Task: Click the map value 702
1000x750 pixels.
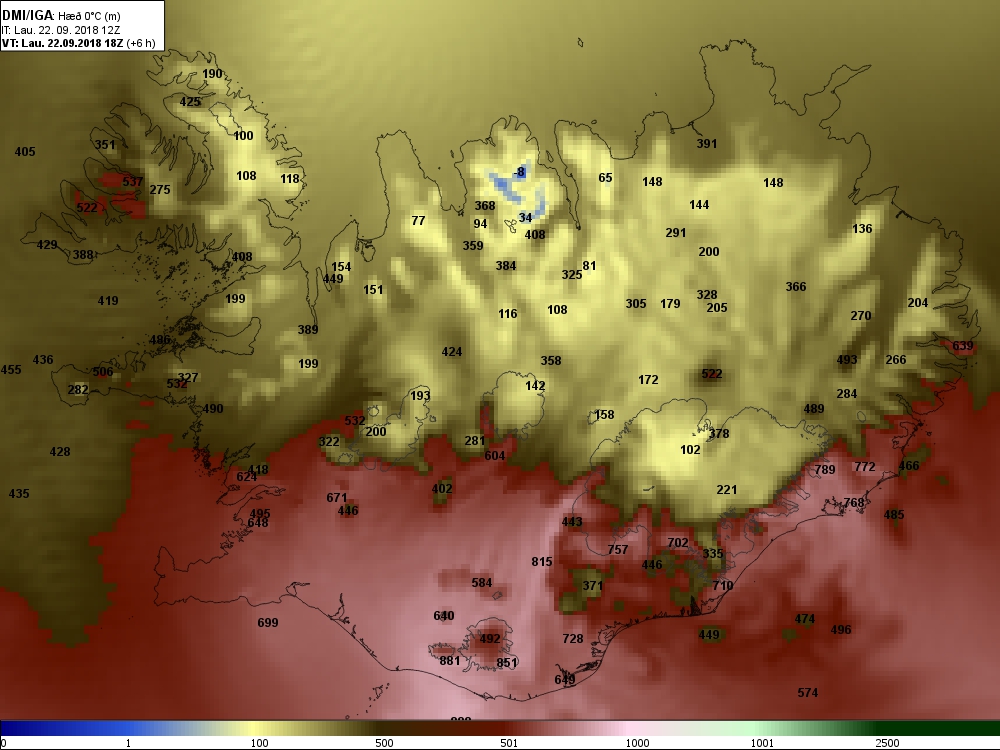Action: pos(677,542)
